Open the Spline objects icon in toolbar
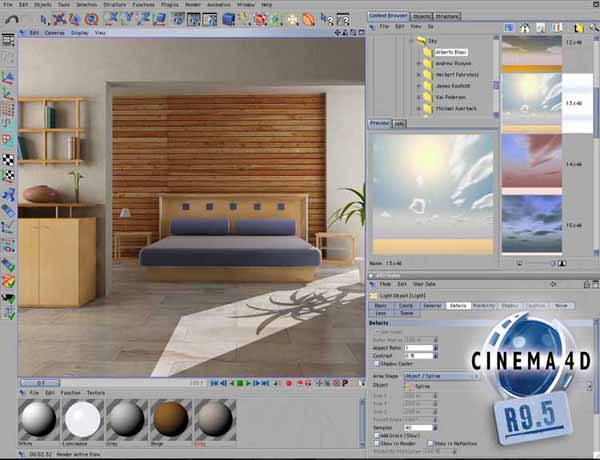Image resolution: width=600 pixels, height=460 pixels. click(244, 19)
